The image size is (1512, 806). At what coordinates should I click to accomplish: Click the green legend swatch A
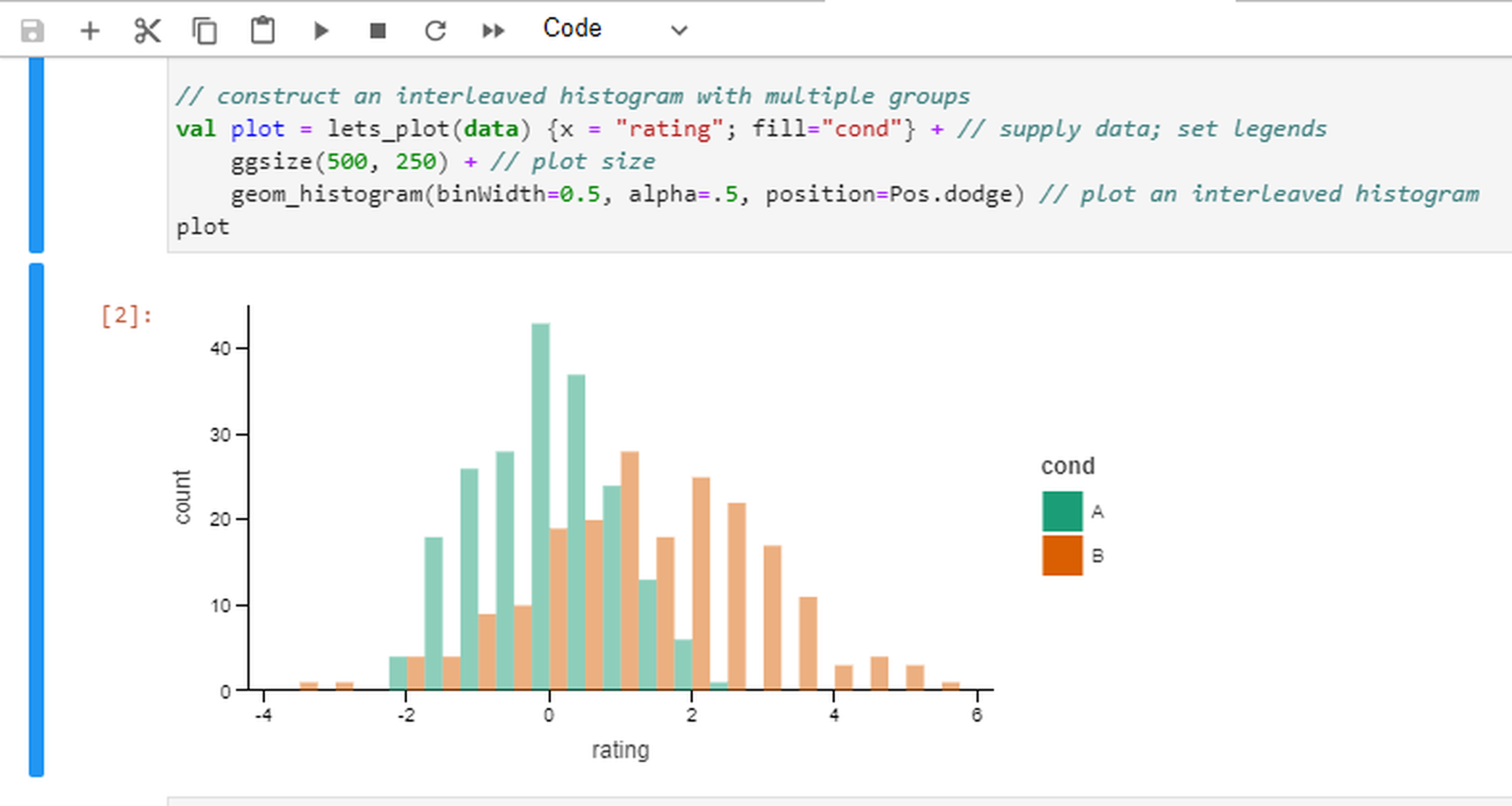click(x=1062, y=511)
